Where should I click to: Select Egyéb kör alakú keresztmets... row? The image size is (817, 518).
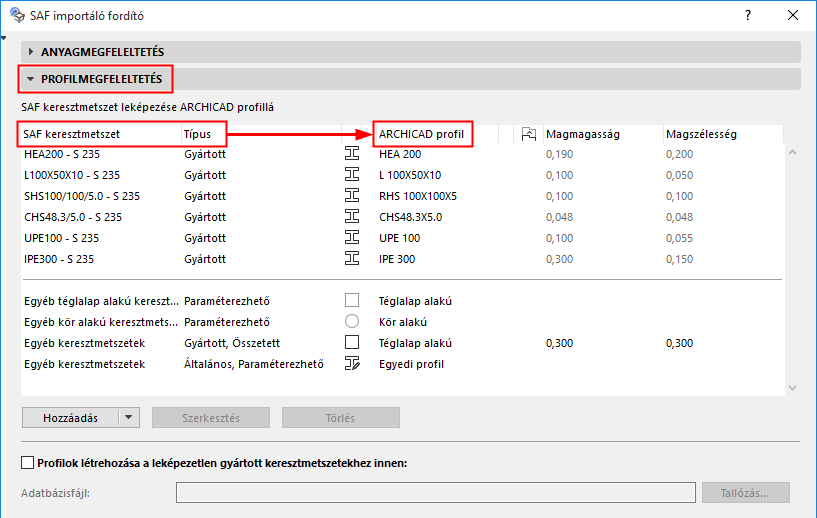pos(402,322)
